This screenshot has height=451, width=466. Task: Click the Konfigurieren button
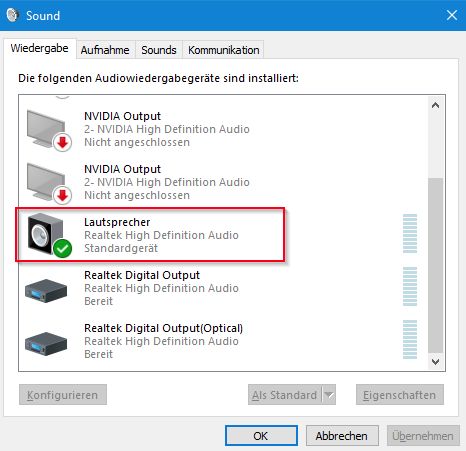tap(63, 395)
